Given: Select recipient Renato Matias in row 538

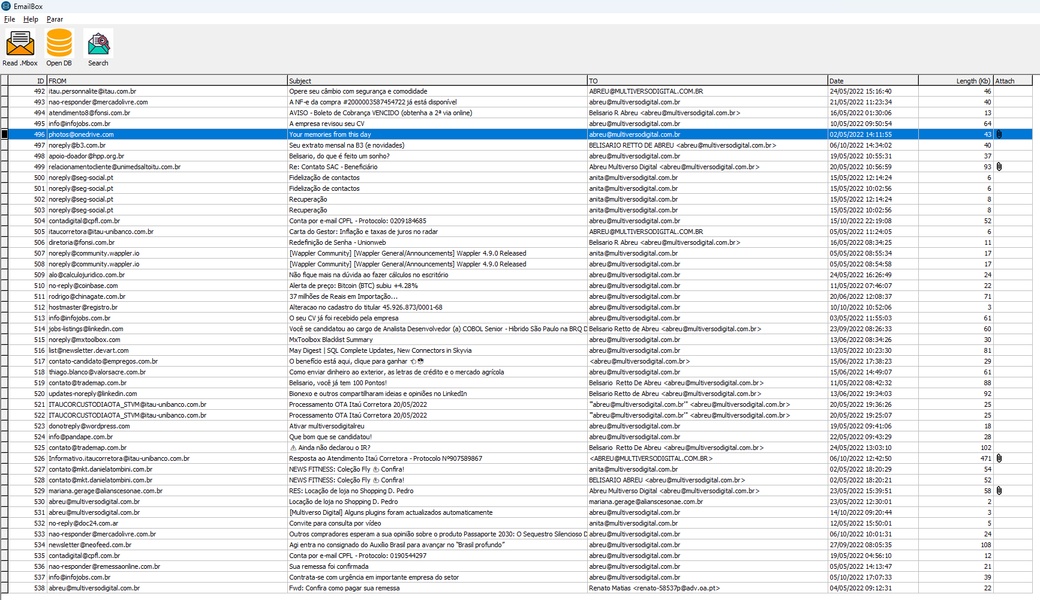Looking at the screenshot, I should point(654,588).
